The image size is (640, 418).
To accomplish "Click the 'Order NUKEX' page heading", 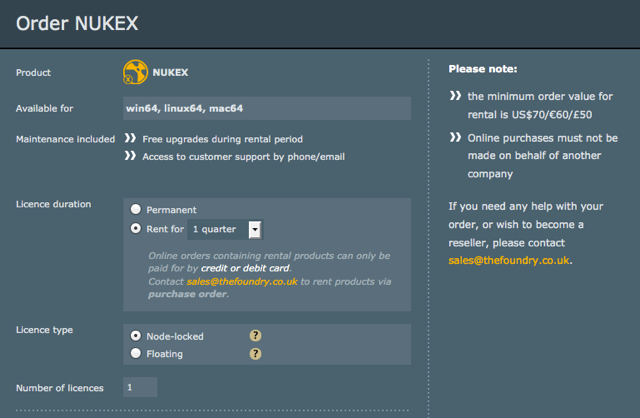I will pyautogui.click(x=77, y=23).
